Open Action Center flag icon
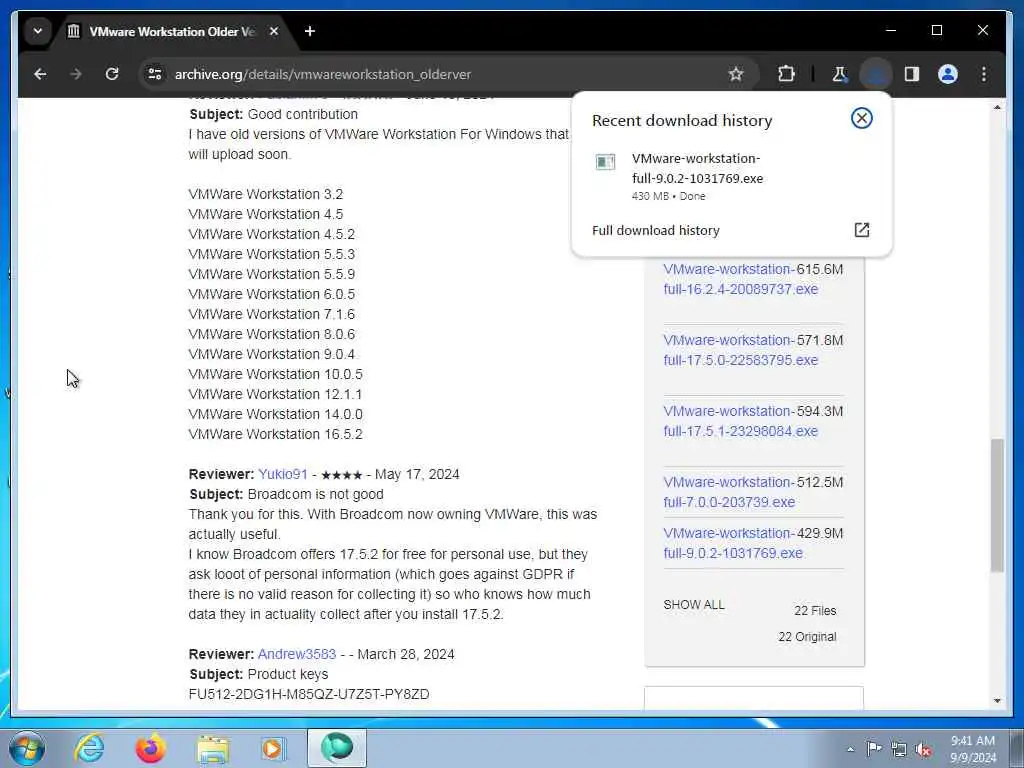This screenshot has height=768, width=1024. (x=874, y=749)
